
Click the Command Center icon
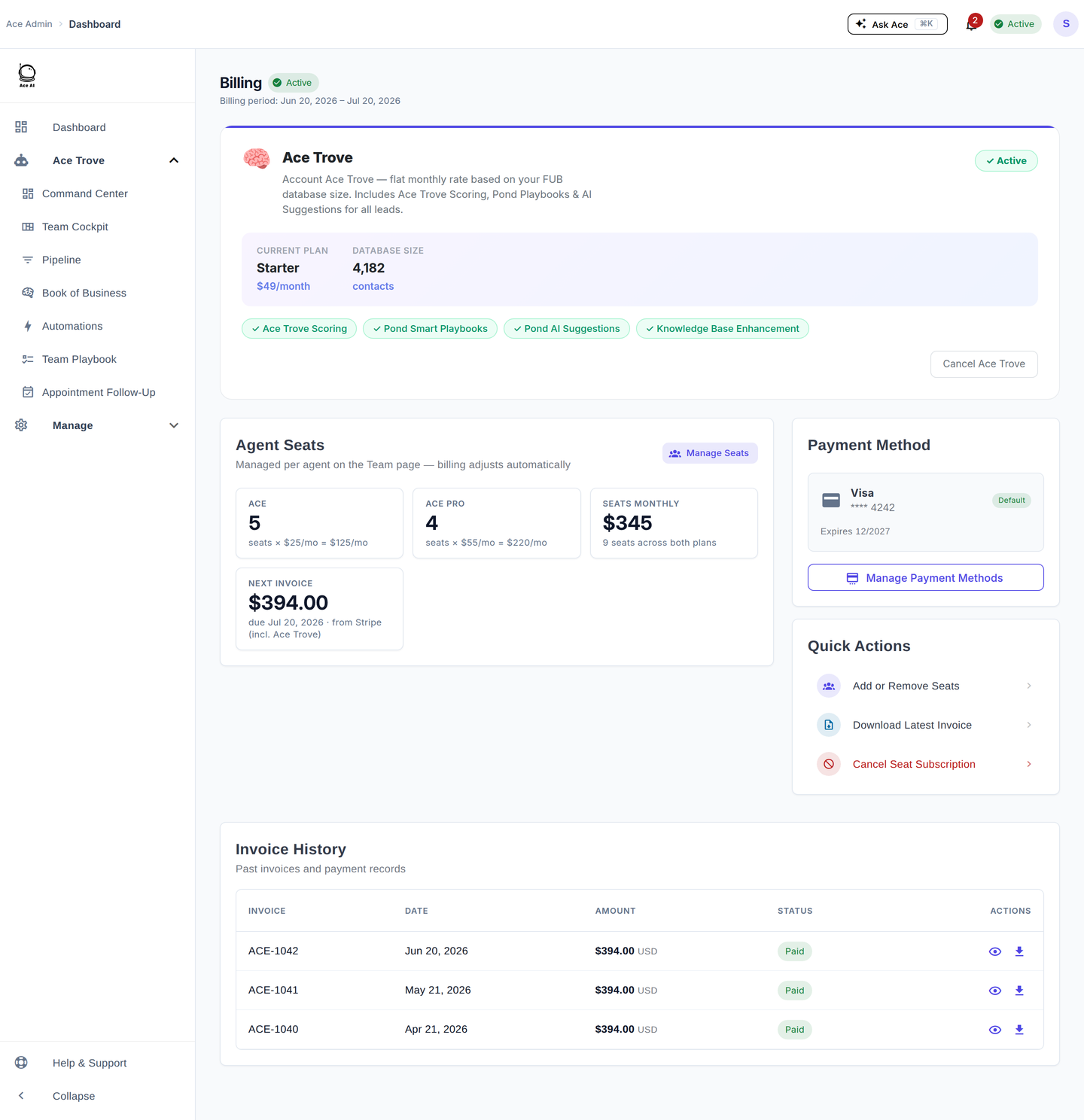pyautogui.click(x=28, y=193)
